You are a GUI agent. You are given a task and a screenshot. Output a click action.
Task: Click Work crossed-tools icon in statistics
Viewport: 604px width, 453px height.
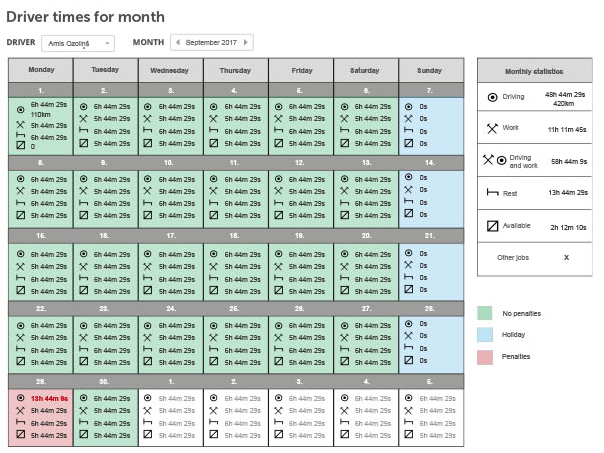tap(492, 128)
